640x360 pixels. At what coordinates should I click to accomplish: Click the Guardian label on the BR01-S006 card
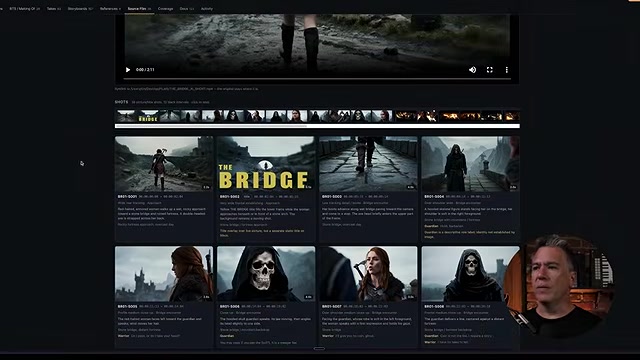[227, 336]
